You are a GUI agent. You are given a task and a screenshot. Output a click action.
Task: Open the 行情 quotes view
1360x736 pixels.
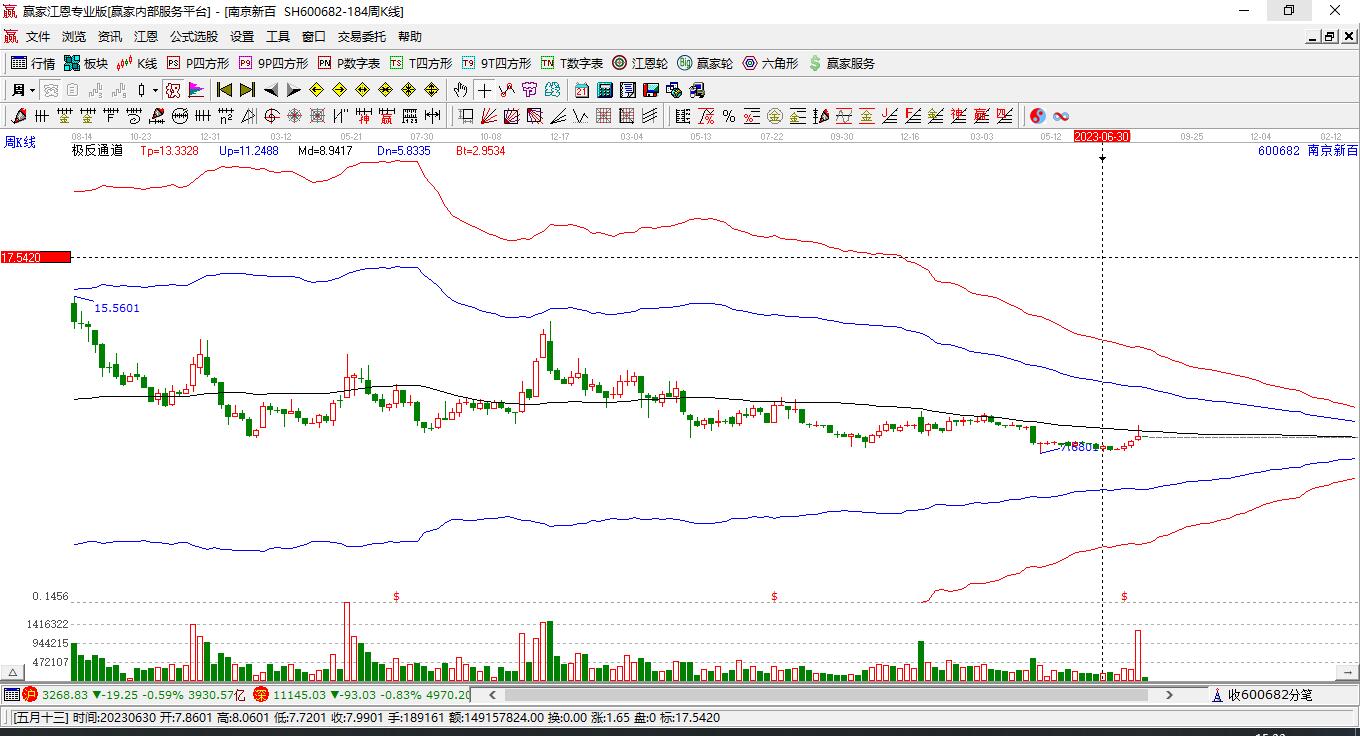click(33, 63)
